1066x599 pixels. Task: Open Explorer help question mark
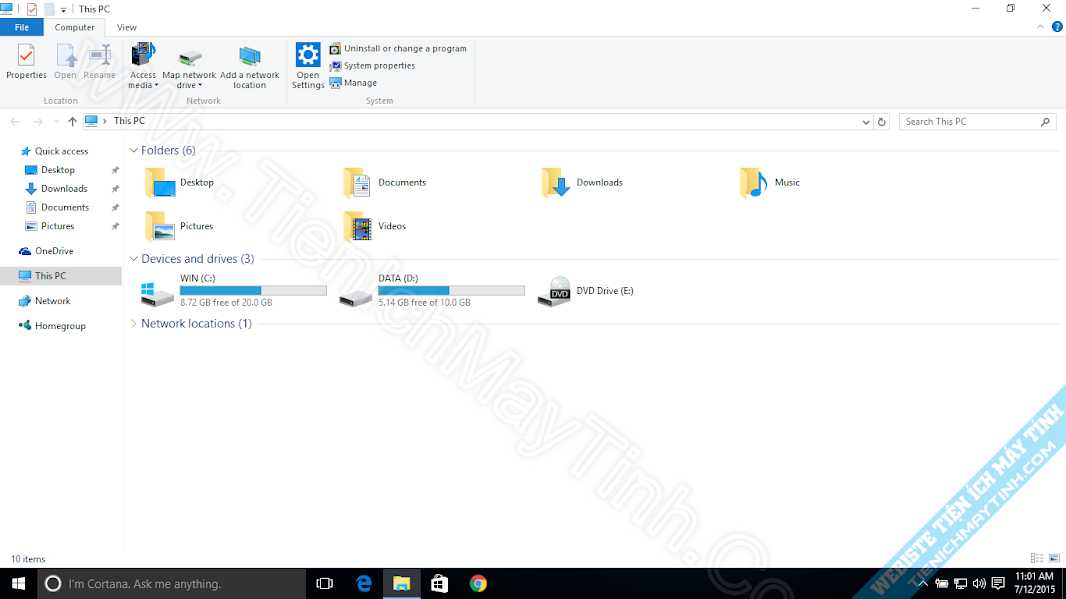pos(1057,27)
